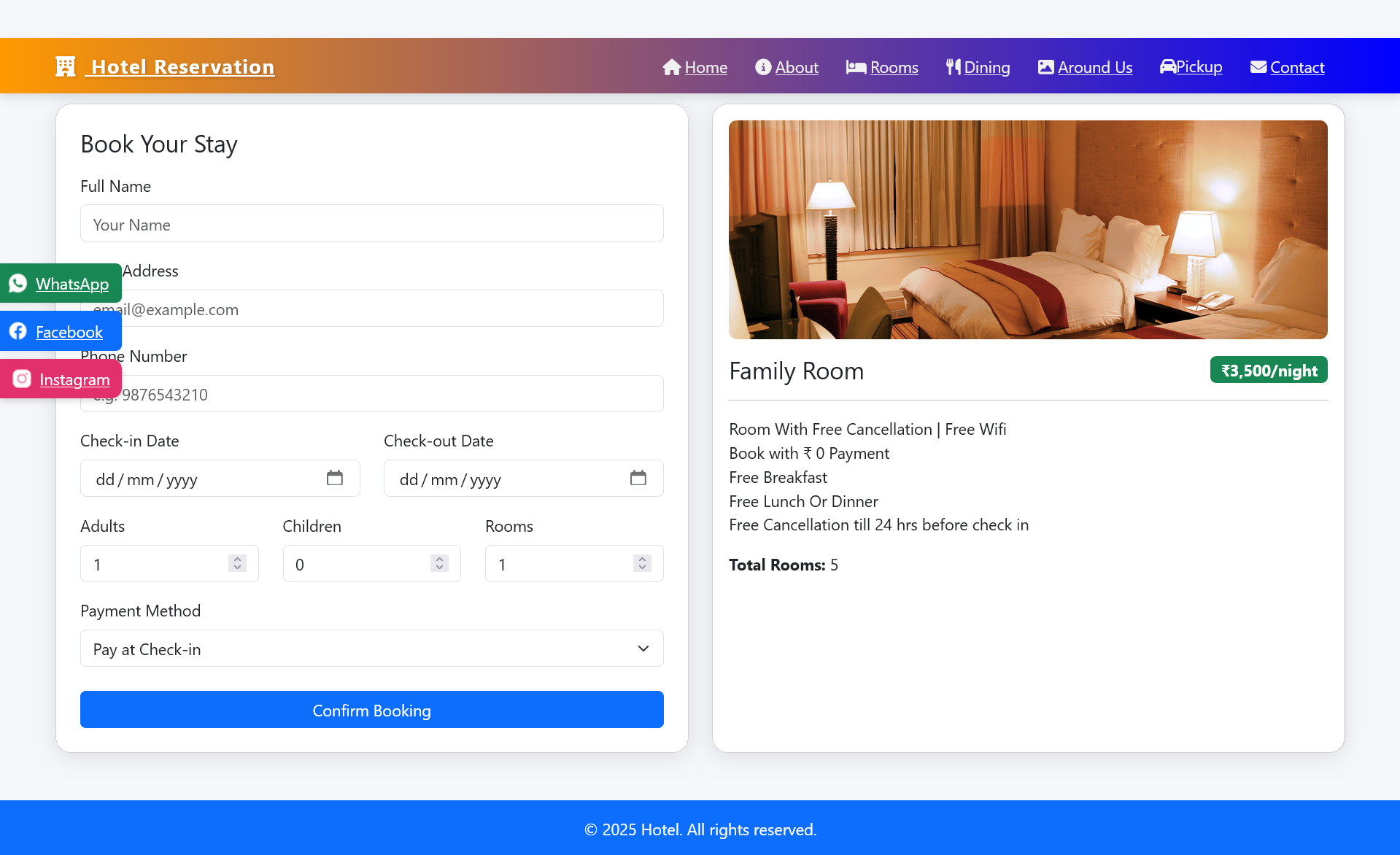Open the Rooms page from navbar
The width and height of the screenshot is (1400, 855).
tap(893, 66)
